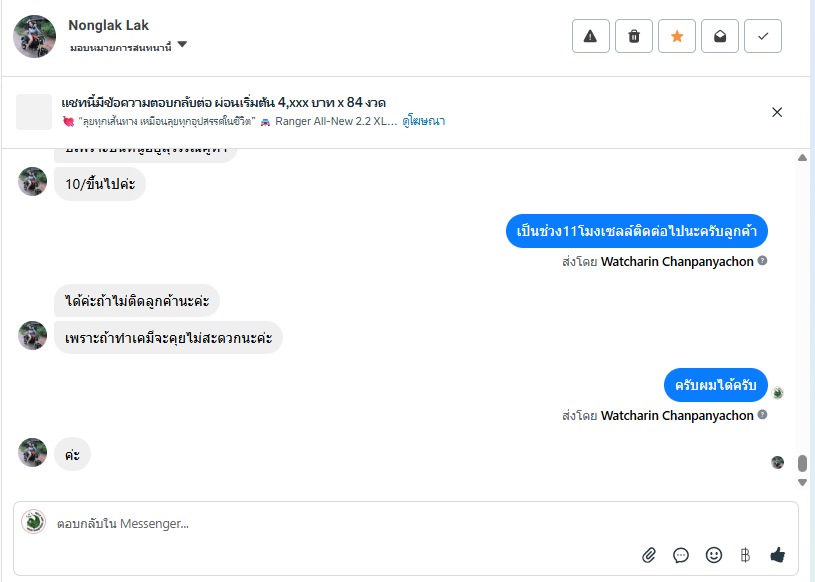Click info icon beside last Watcharin Chanpanyachon
Screen dimensions: 815x582
(x=763, y=416)
